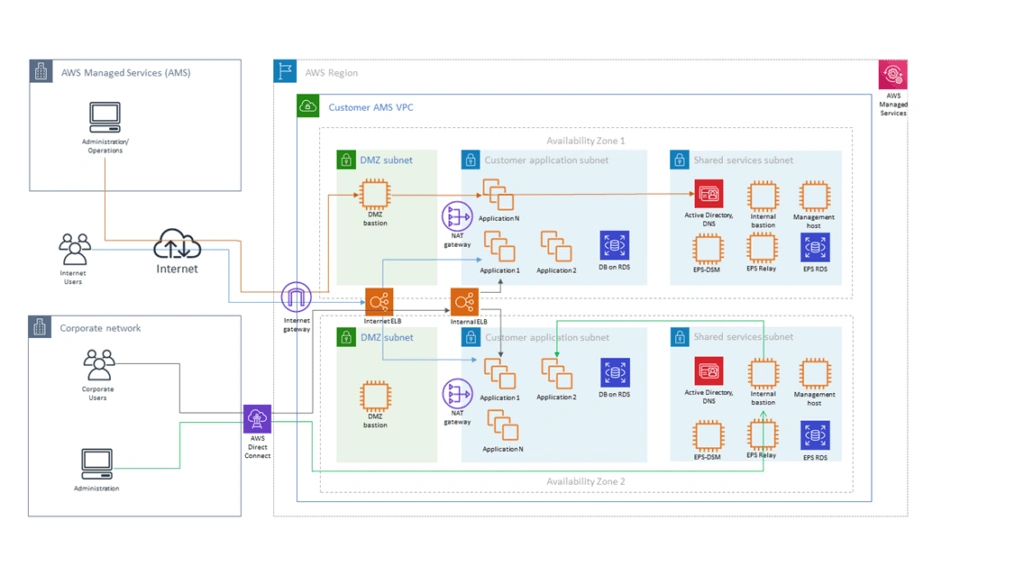Select the Internet gateway icon
Image resolution: width=1024 pixels, height=576 pixels.
[296, 295]
